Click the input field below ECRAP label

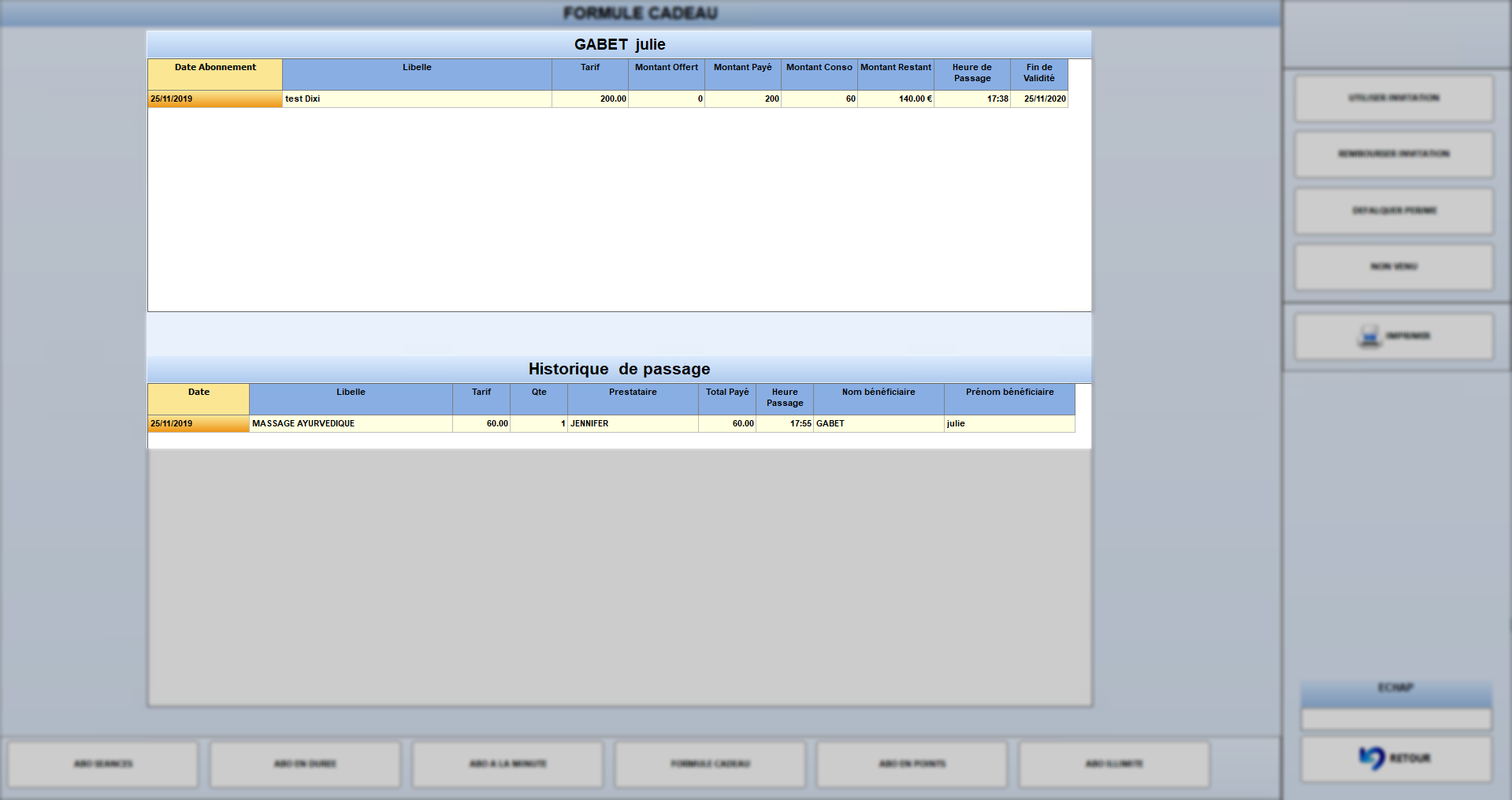(1396, 719)
